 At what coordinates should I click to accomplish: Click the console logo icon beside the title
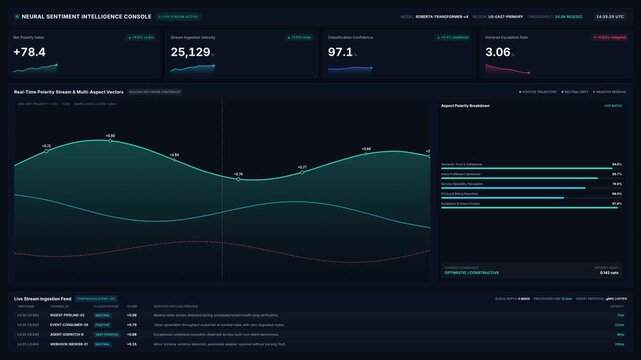[x=17, y=17]
